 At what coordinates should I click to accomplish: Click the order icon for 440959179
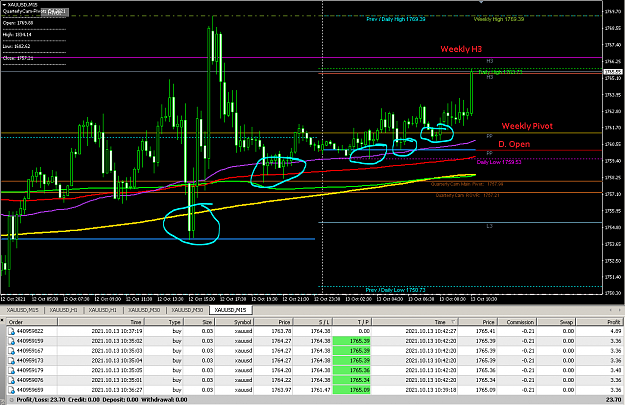point(12,370)
